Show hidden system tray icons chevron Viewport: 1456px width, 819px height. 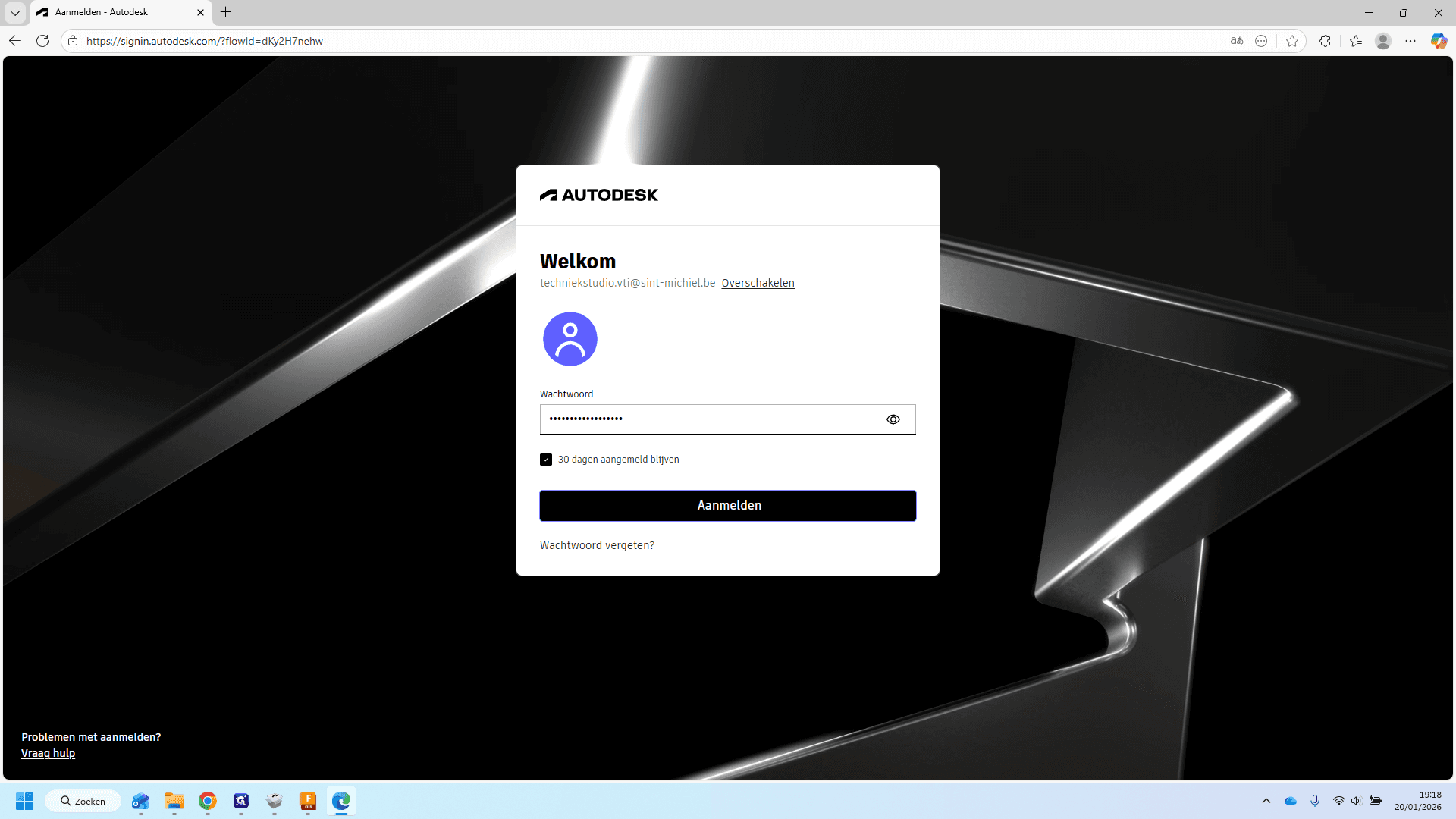pos(1266,801)
